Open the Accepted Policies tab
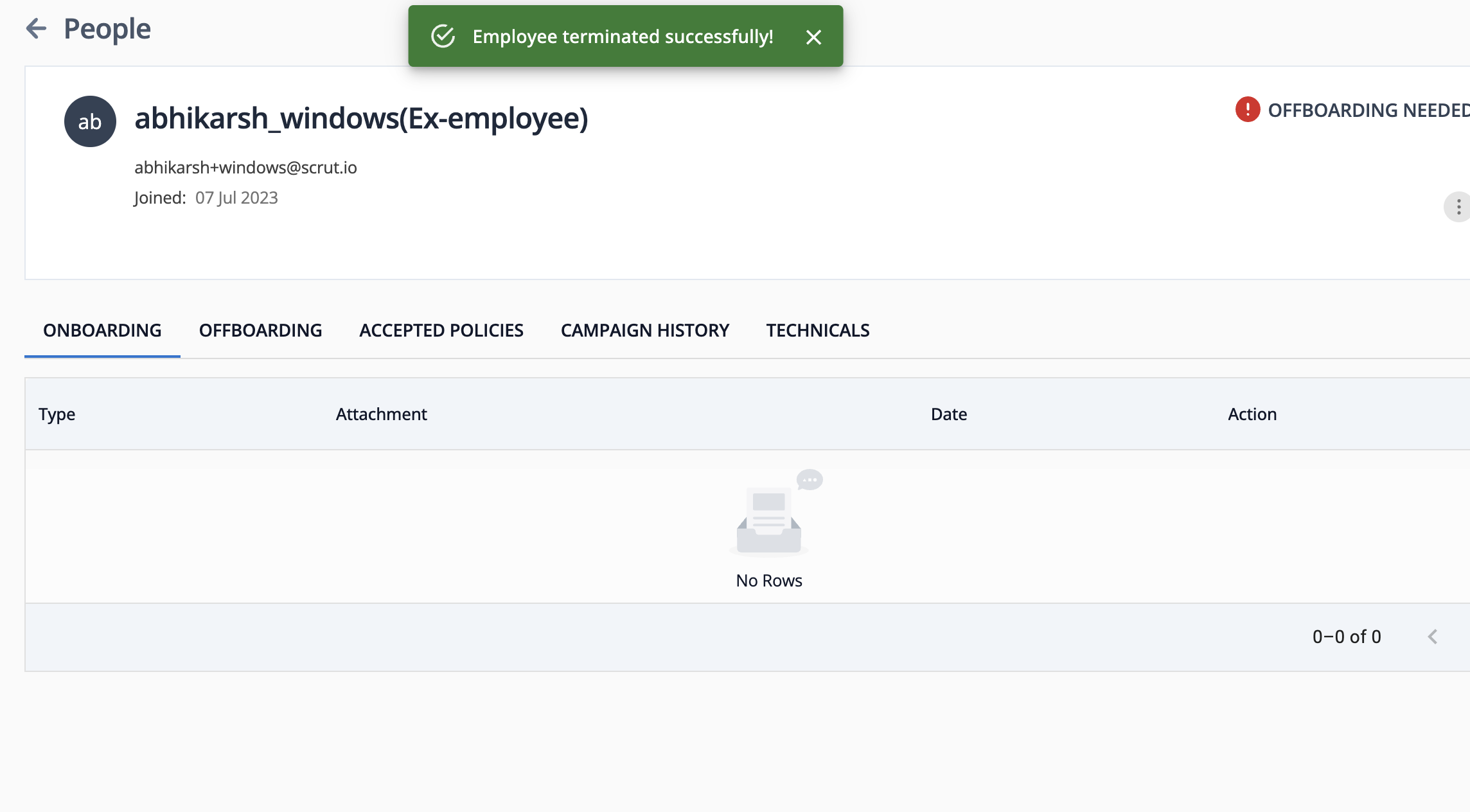Screen dimensions: 1470x812 (x=441, y=330)
